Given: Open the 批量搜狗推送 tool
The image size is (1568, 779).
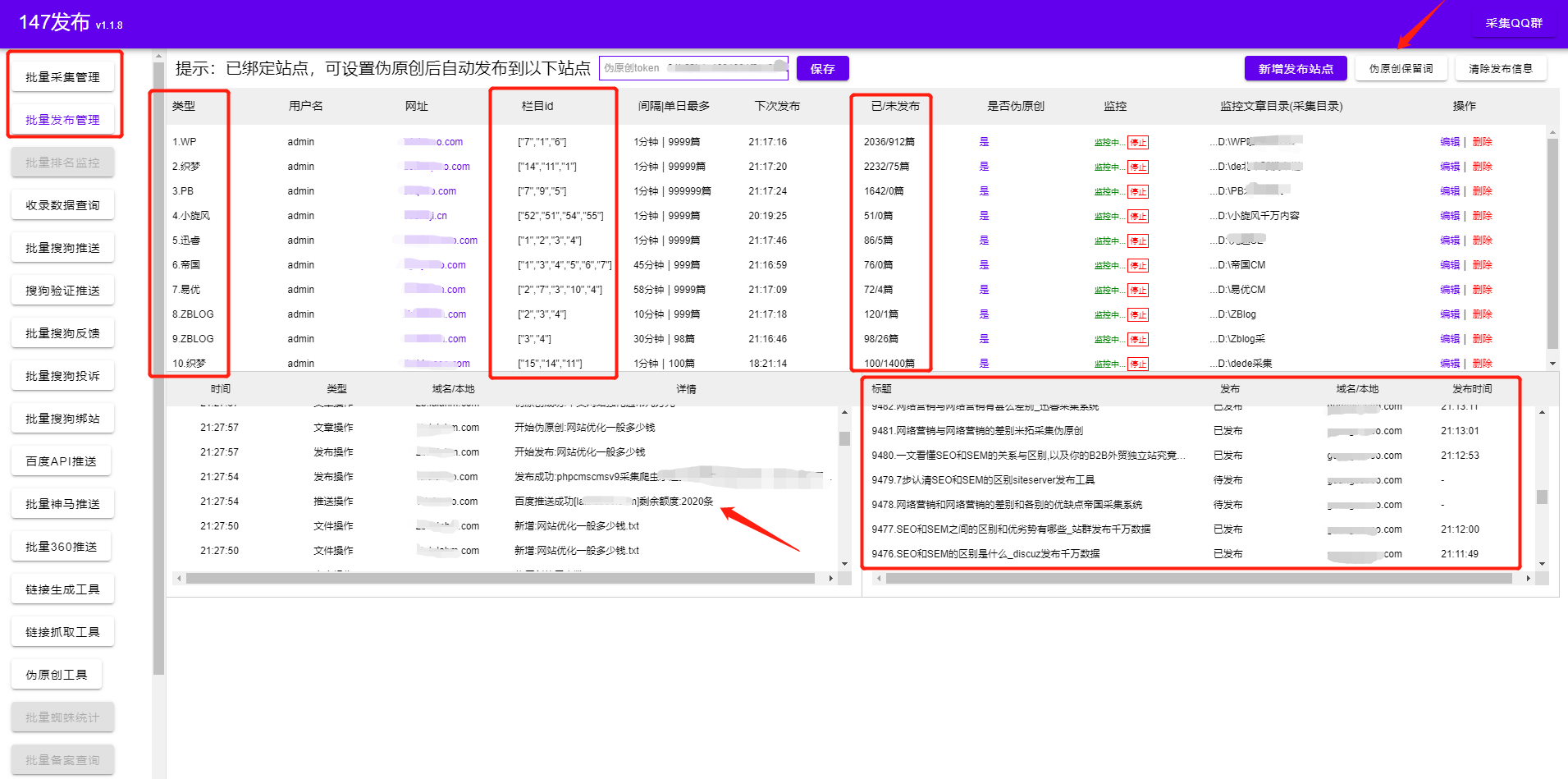Looking at the screenshot, I should click(62, 247).
